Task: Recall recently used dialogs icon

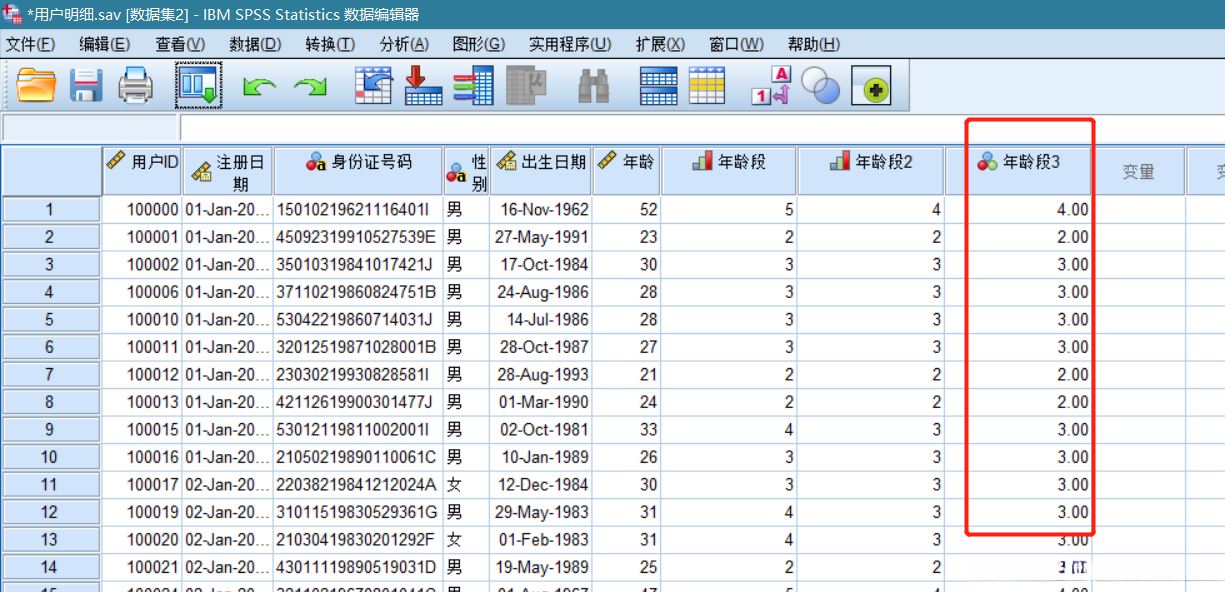Action: pyautogui.click(x=198, y=86)
